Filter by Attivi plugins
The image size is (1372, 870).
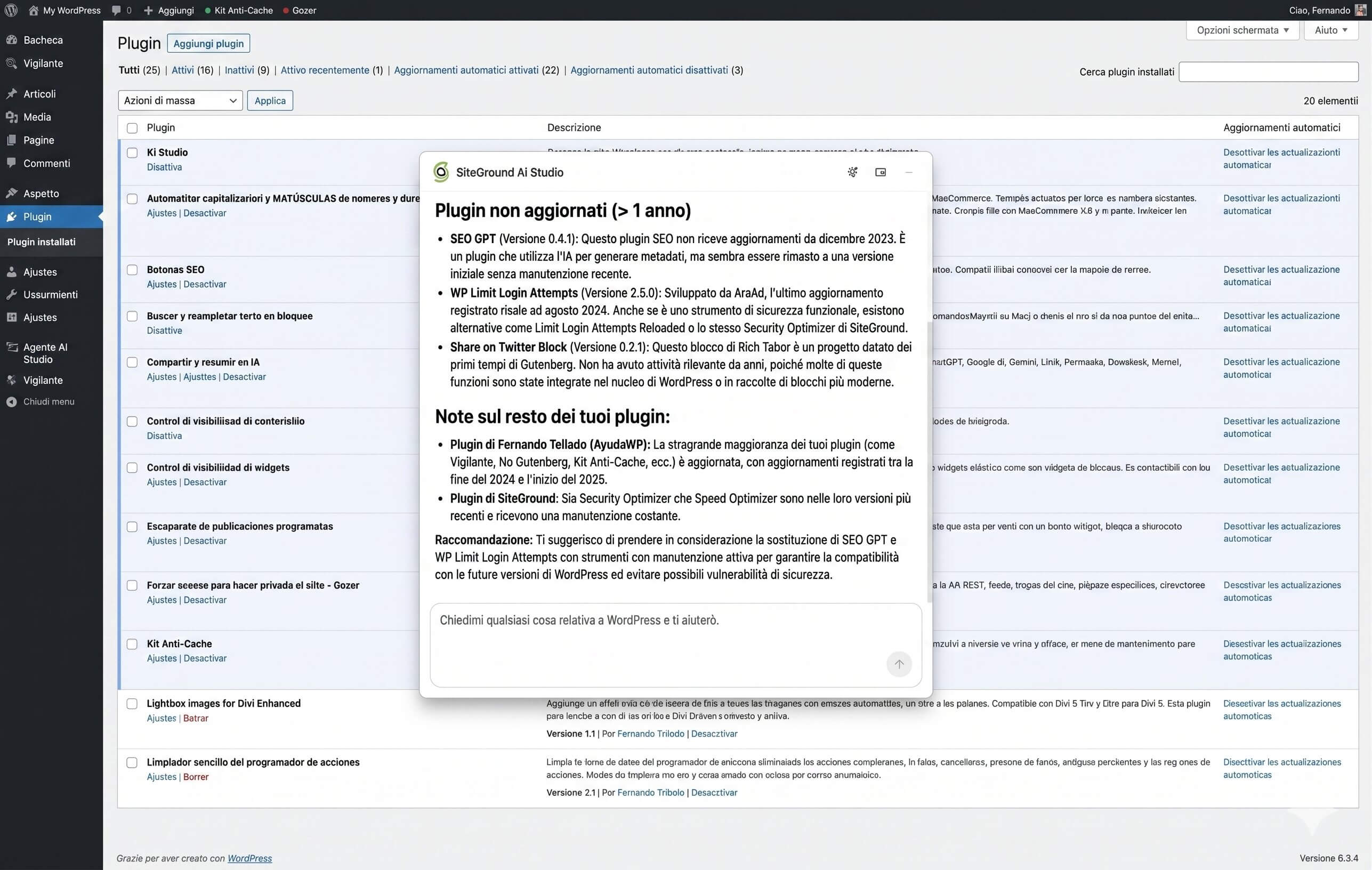pos(182,70)
